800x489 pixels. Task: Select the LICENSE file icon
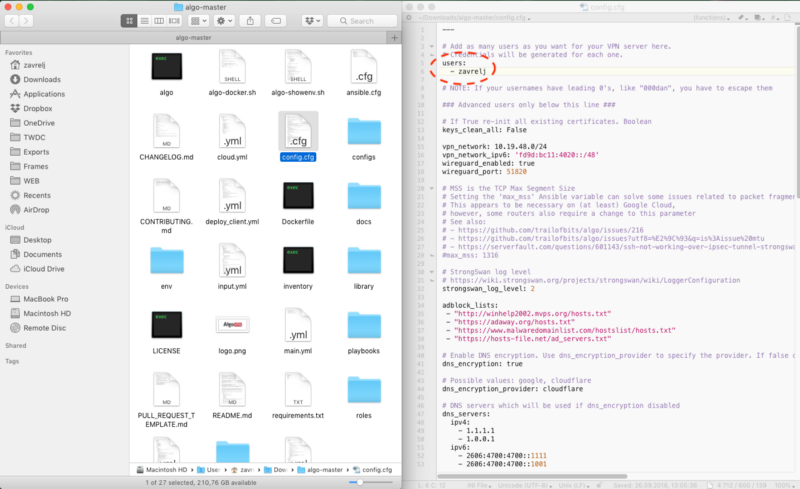tap(166, 325)
